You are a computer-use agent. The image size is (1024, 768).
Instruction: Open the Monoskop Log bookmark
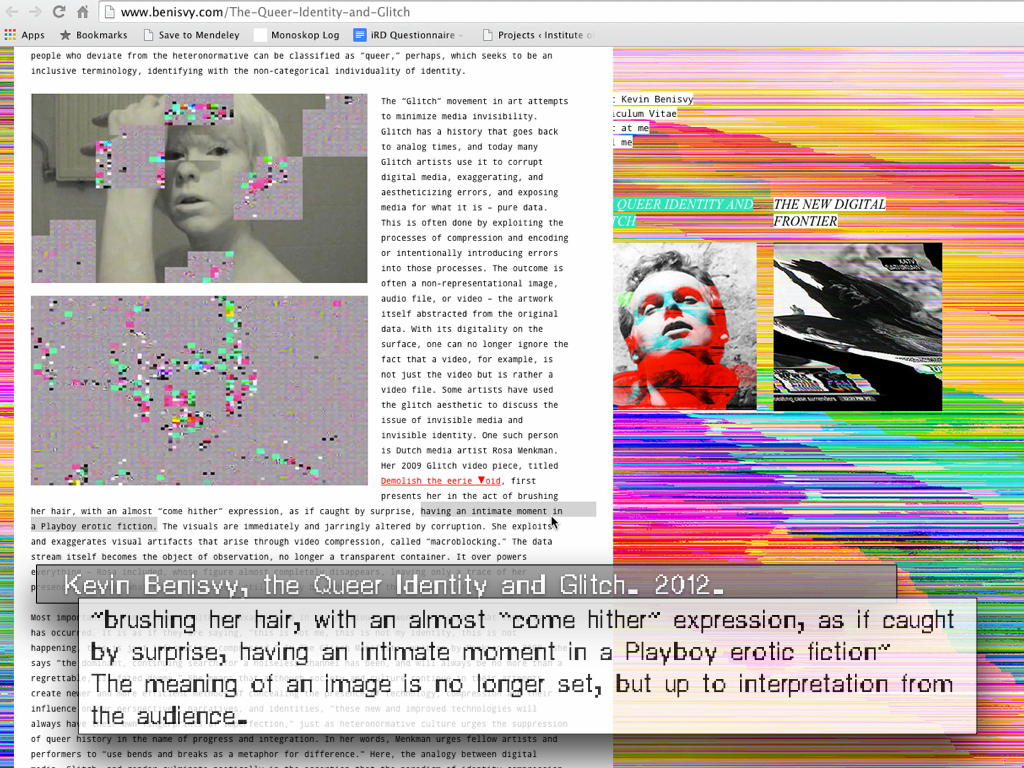(297, 35)
